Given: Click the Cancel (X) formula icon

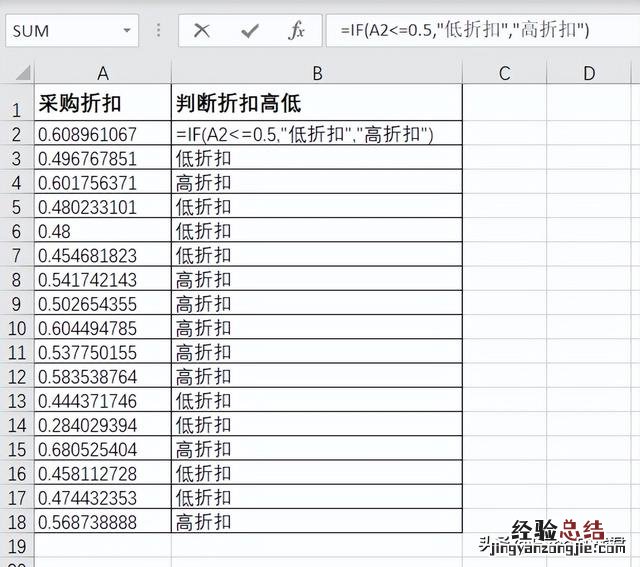Looking at the screenshot, I should (202, 30).
